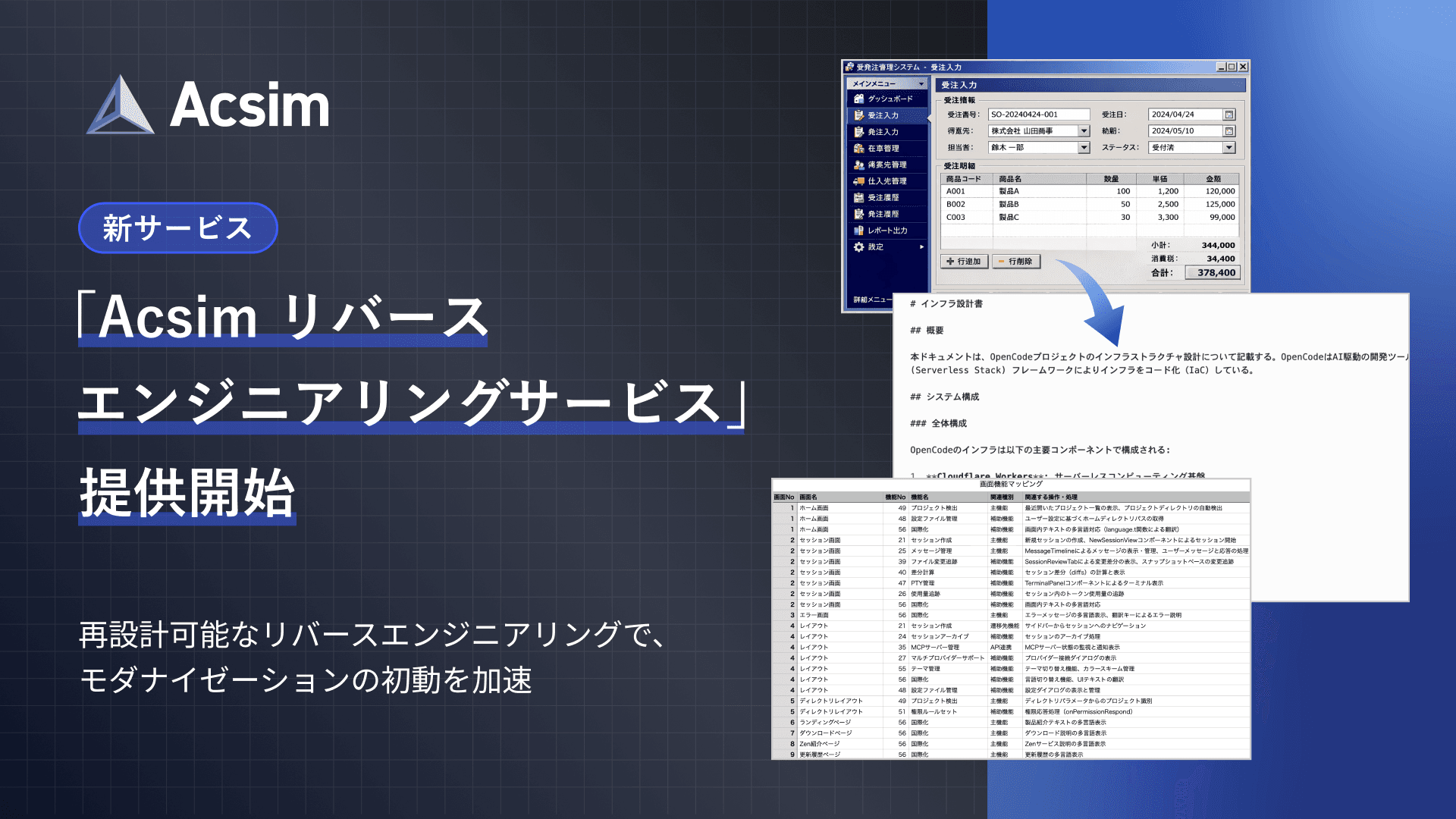This screenshot has height=819, width=1456.
Task: Open 在庫管理 inventory management icon
Action: (858, 149)
